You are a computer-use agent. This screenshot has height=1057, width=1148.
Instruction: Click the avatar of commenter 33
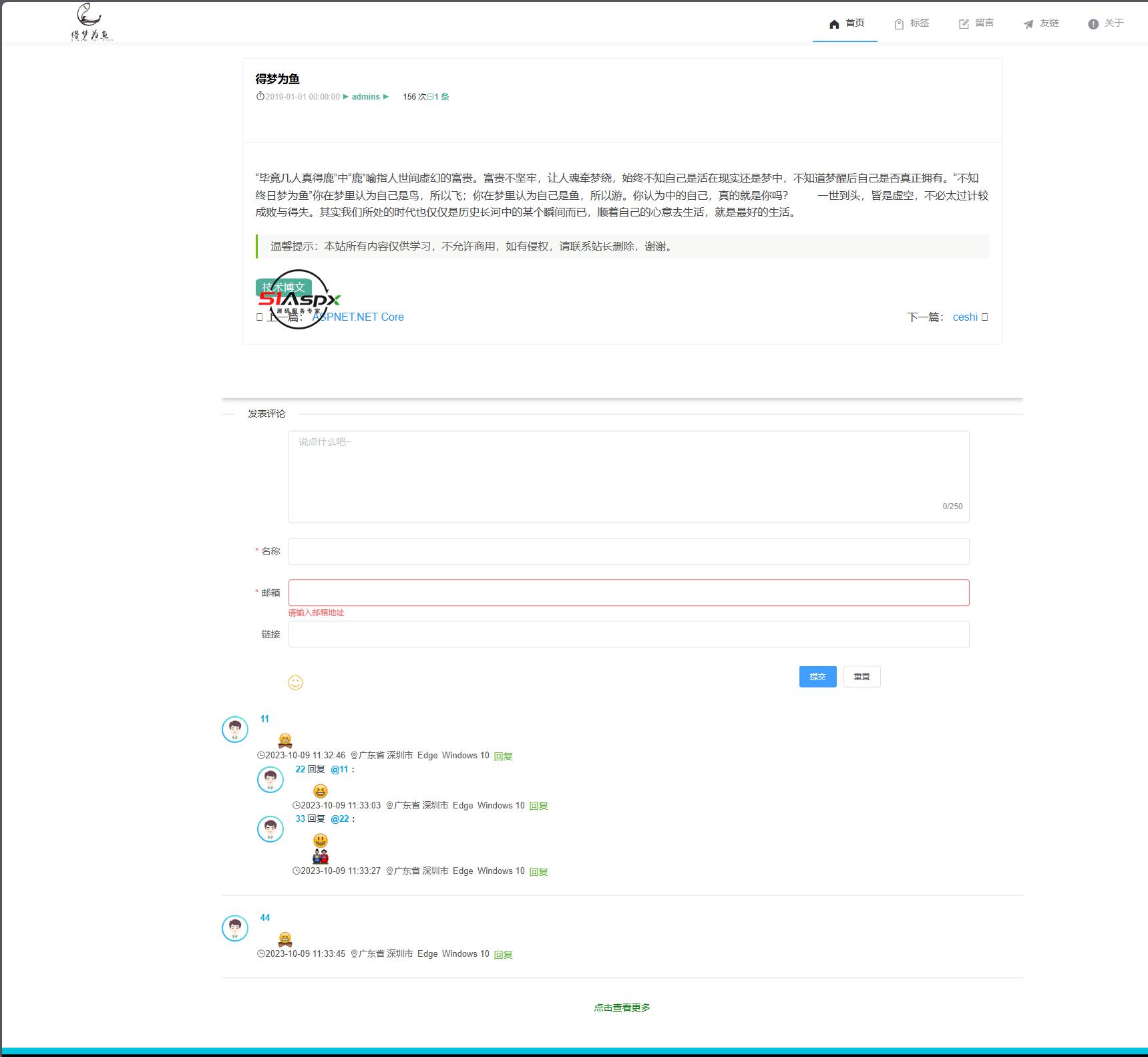click(270, 828)
